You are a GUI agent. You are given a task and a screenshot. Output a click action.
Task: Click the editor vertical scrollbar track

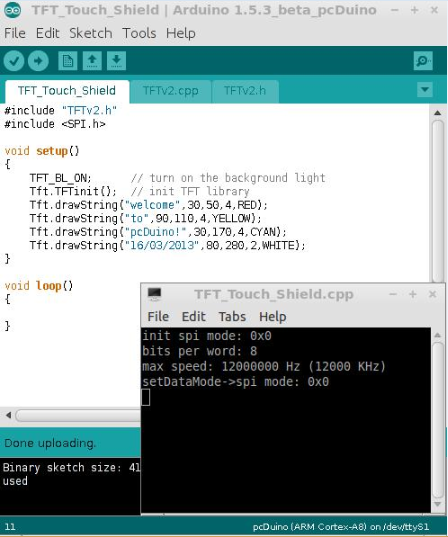point(438,200)
